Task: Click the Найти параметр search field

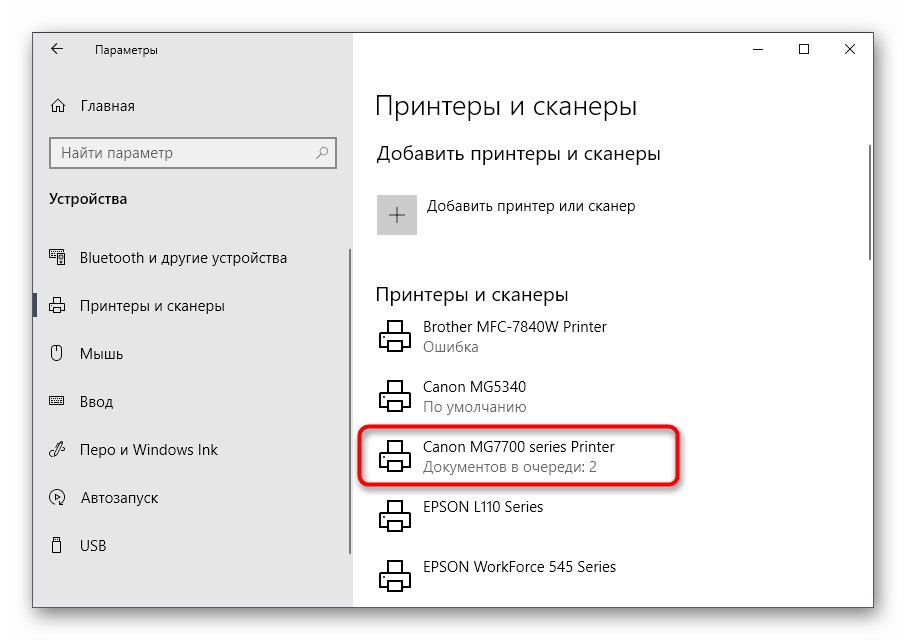Action: [x=192, y=153]
